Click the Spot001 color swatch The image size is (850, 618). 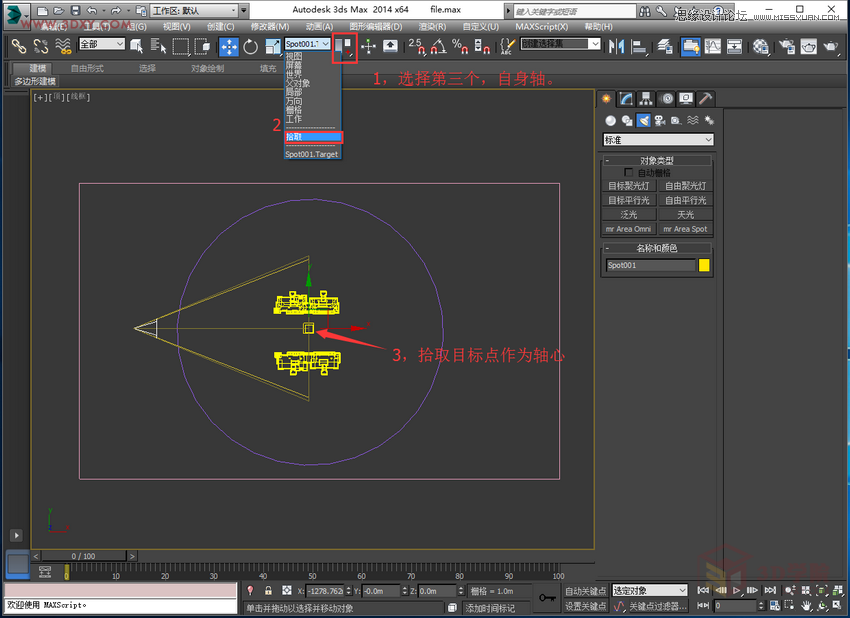click(706, 263)
